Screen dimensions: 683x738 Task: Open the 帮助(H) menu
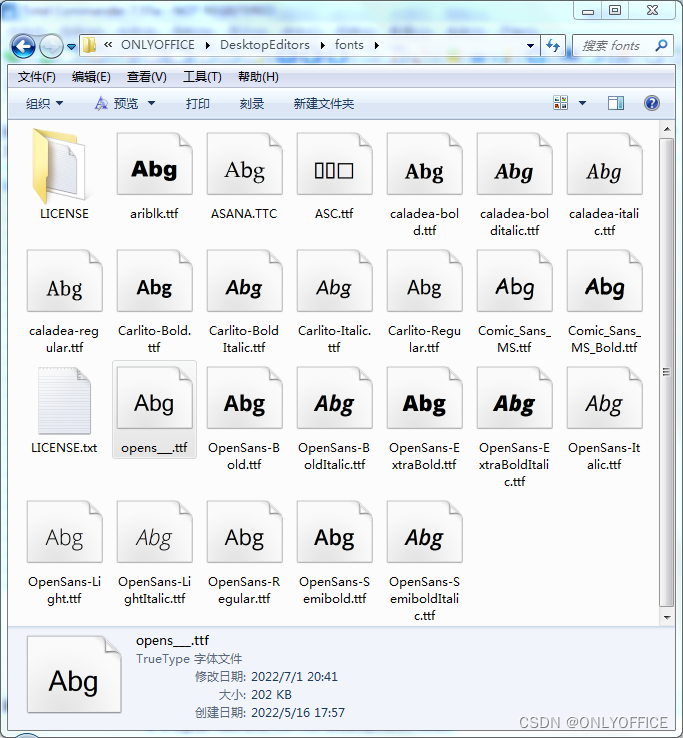point(258,77)
